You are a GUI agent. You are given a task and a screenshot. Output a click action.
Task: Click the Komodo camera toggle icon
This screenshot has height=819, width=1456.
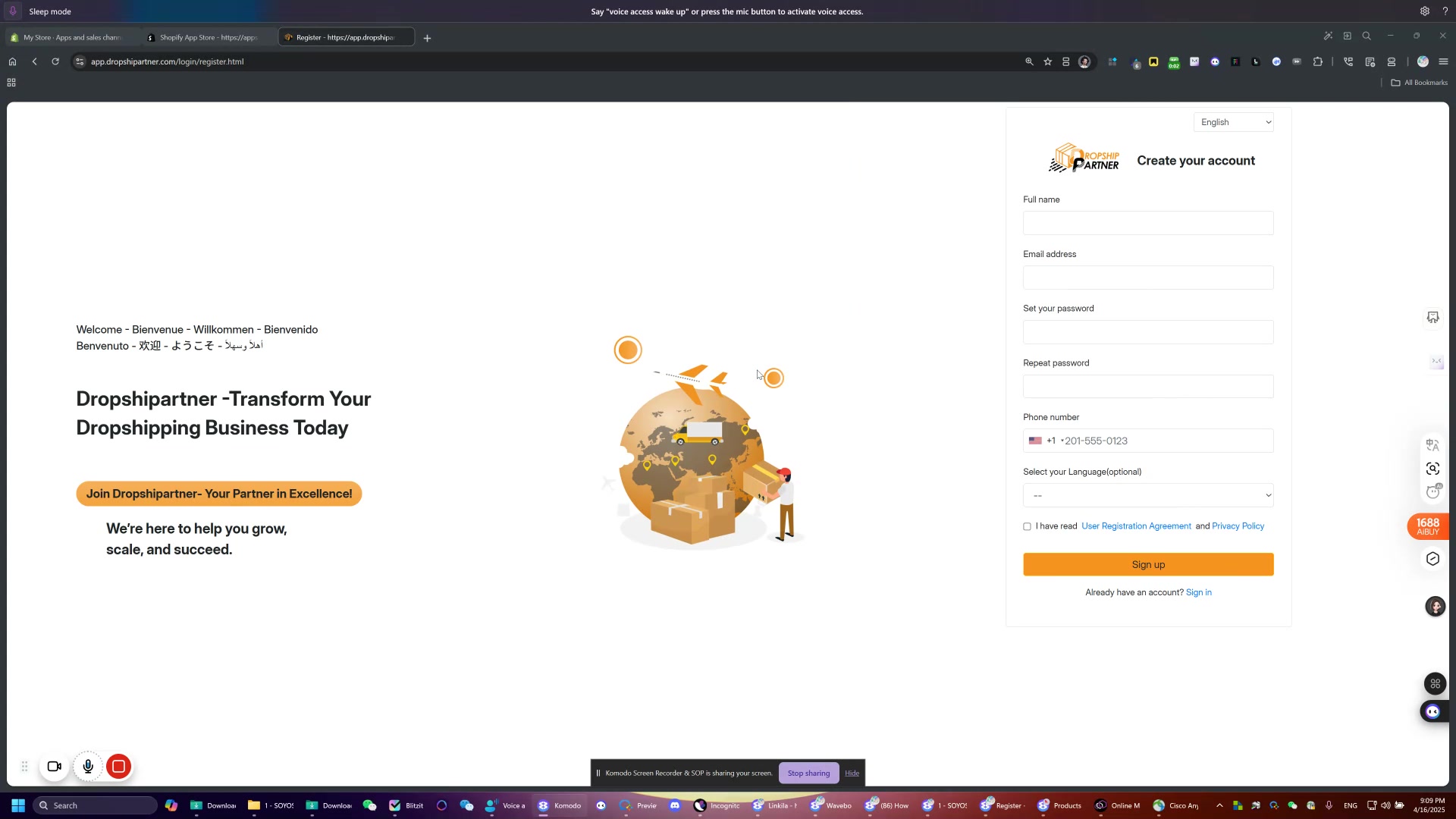pyautogui.click(x=54, y=767)
